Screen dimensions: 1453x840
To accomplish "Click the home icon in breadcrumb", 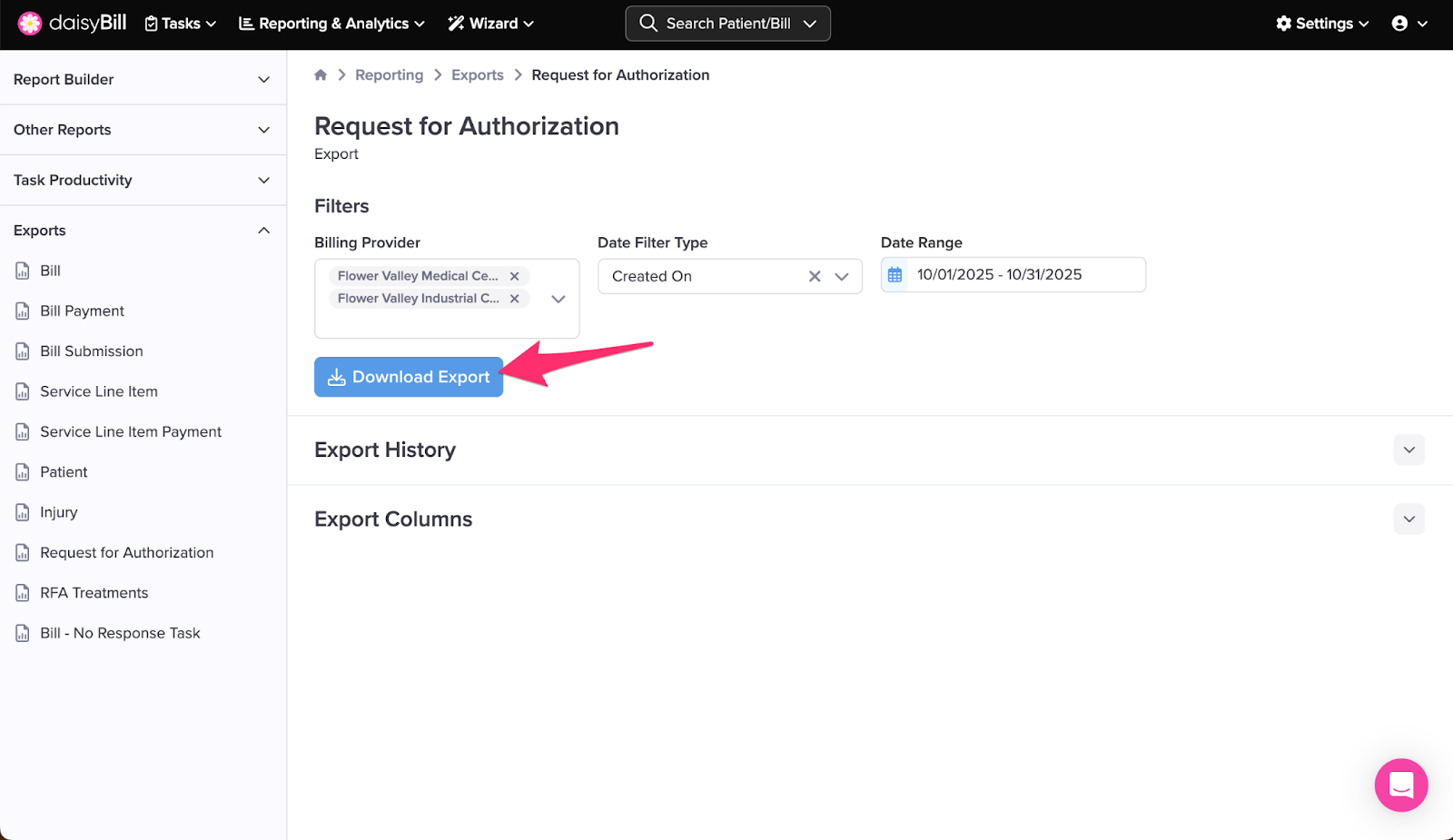I will click(321, 75).
